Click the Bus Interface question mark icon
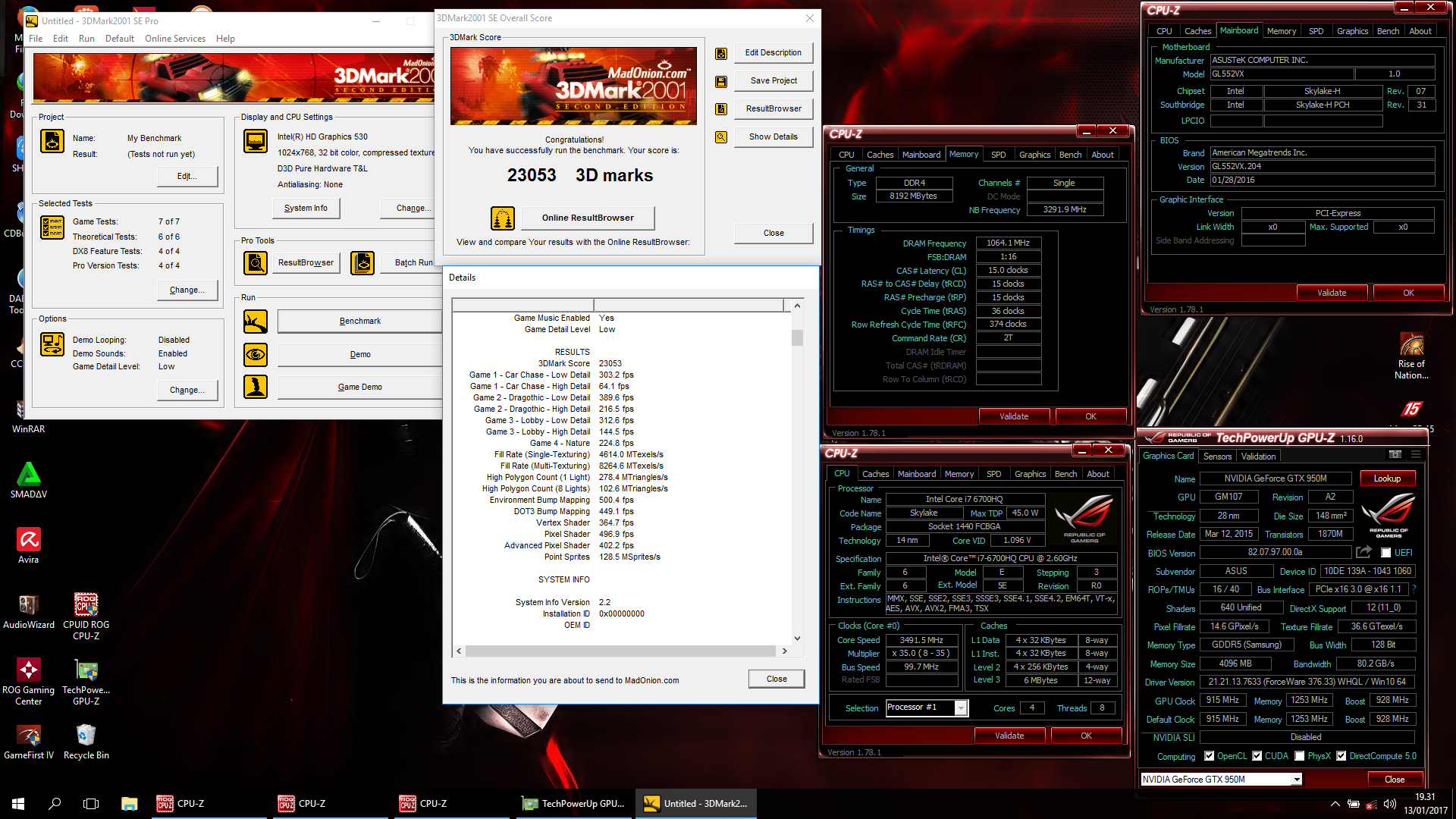The width and height of the screenshot is (1456, 819). tap(1414, 589)
